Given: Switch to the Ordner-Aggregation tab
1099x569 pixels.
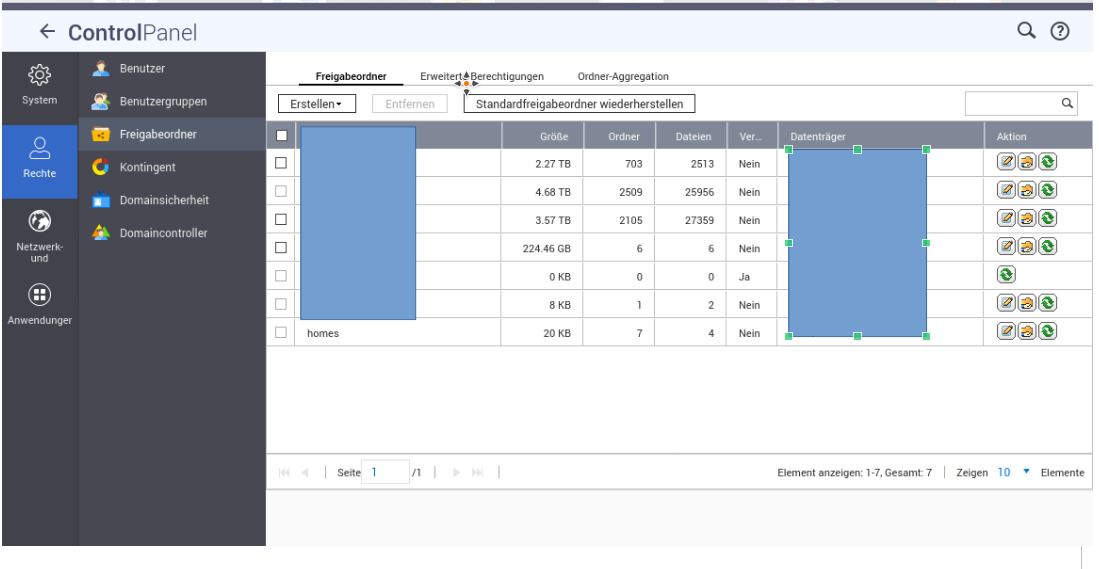Looking at the screenshot, I should (623, 76).
